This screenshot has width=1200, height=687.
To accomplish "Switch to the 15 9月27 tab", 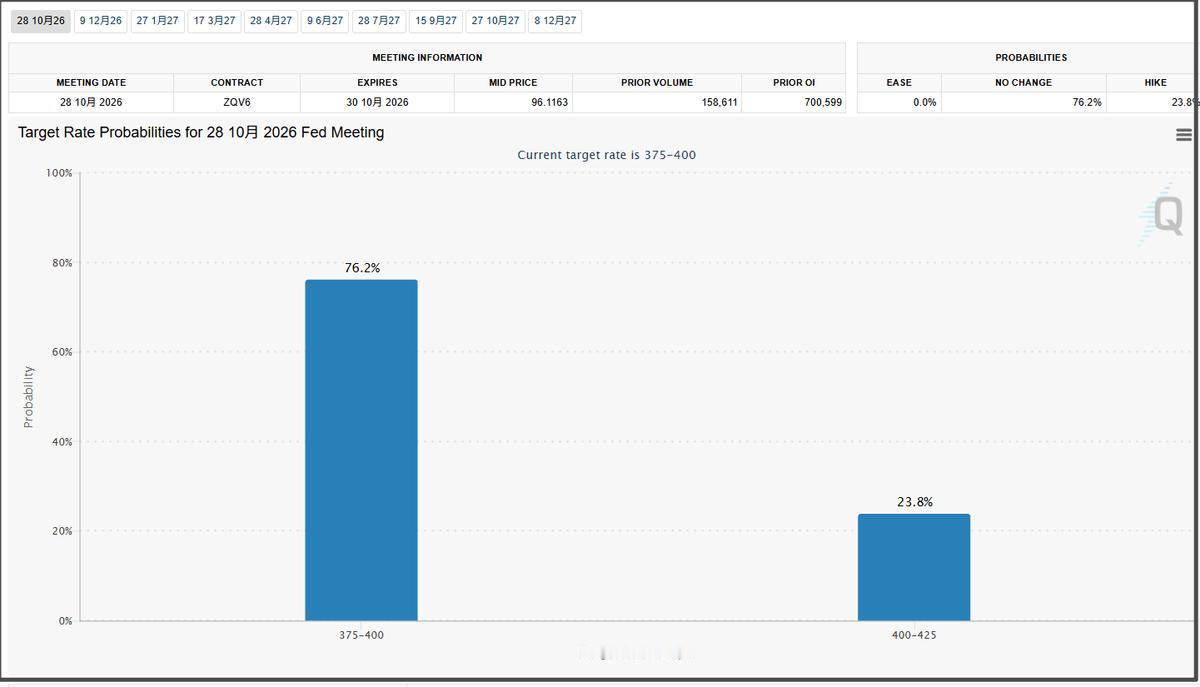I will (x=436, y=21).
